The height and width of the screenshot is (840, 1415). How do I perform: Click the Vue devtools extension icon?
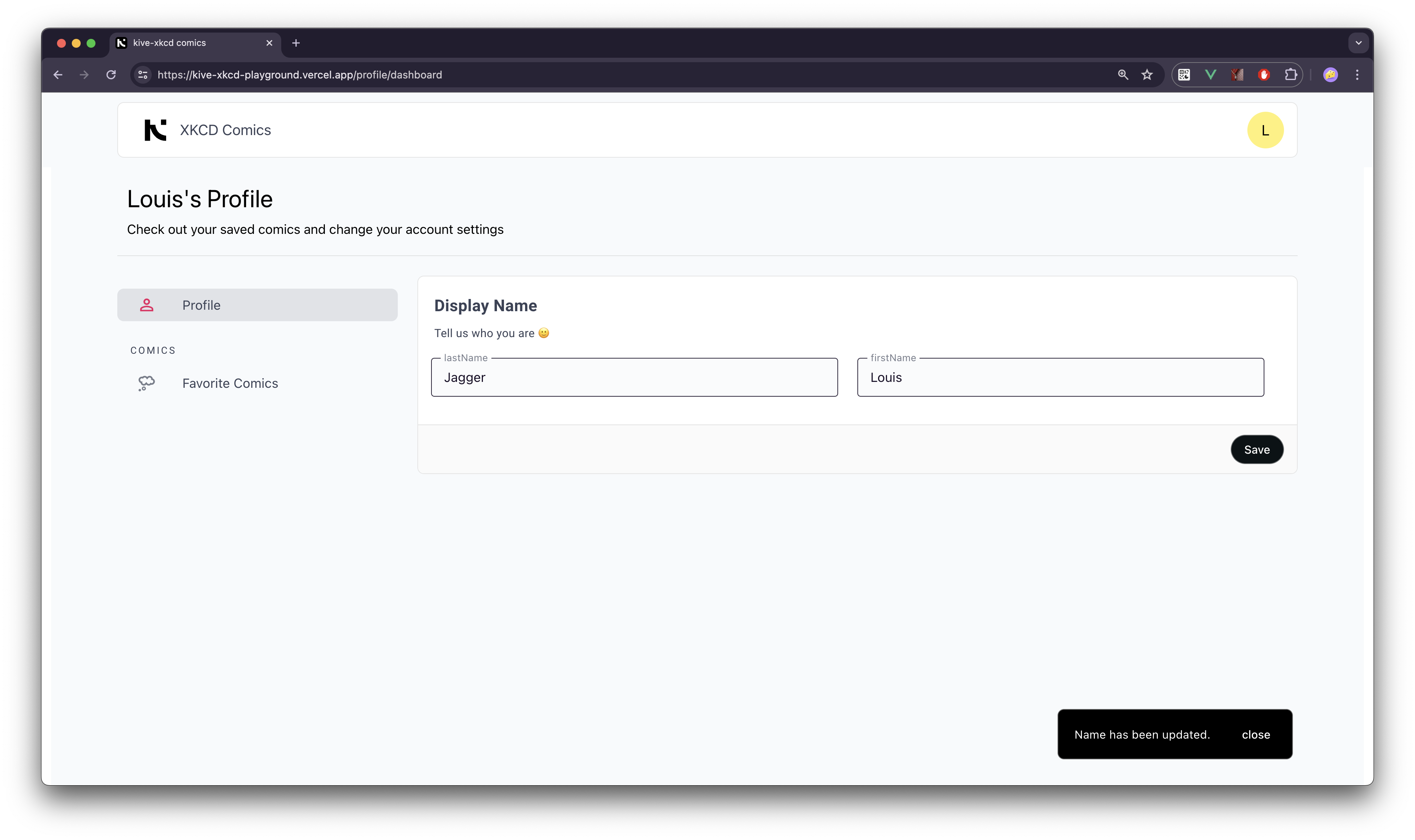(x=1211, y=75)
